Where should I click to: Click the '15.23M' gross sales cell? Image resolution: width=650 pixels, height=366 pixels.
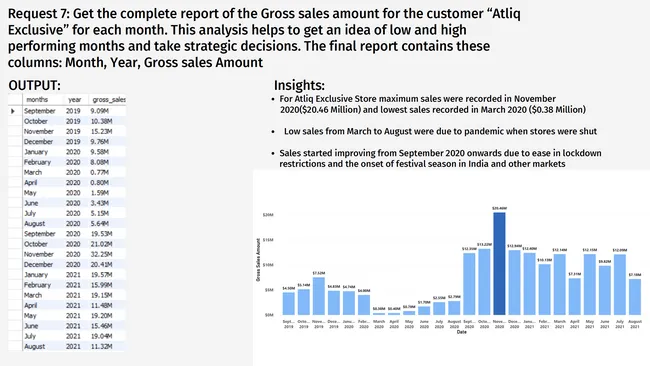(101, 131)
